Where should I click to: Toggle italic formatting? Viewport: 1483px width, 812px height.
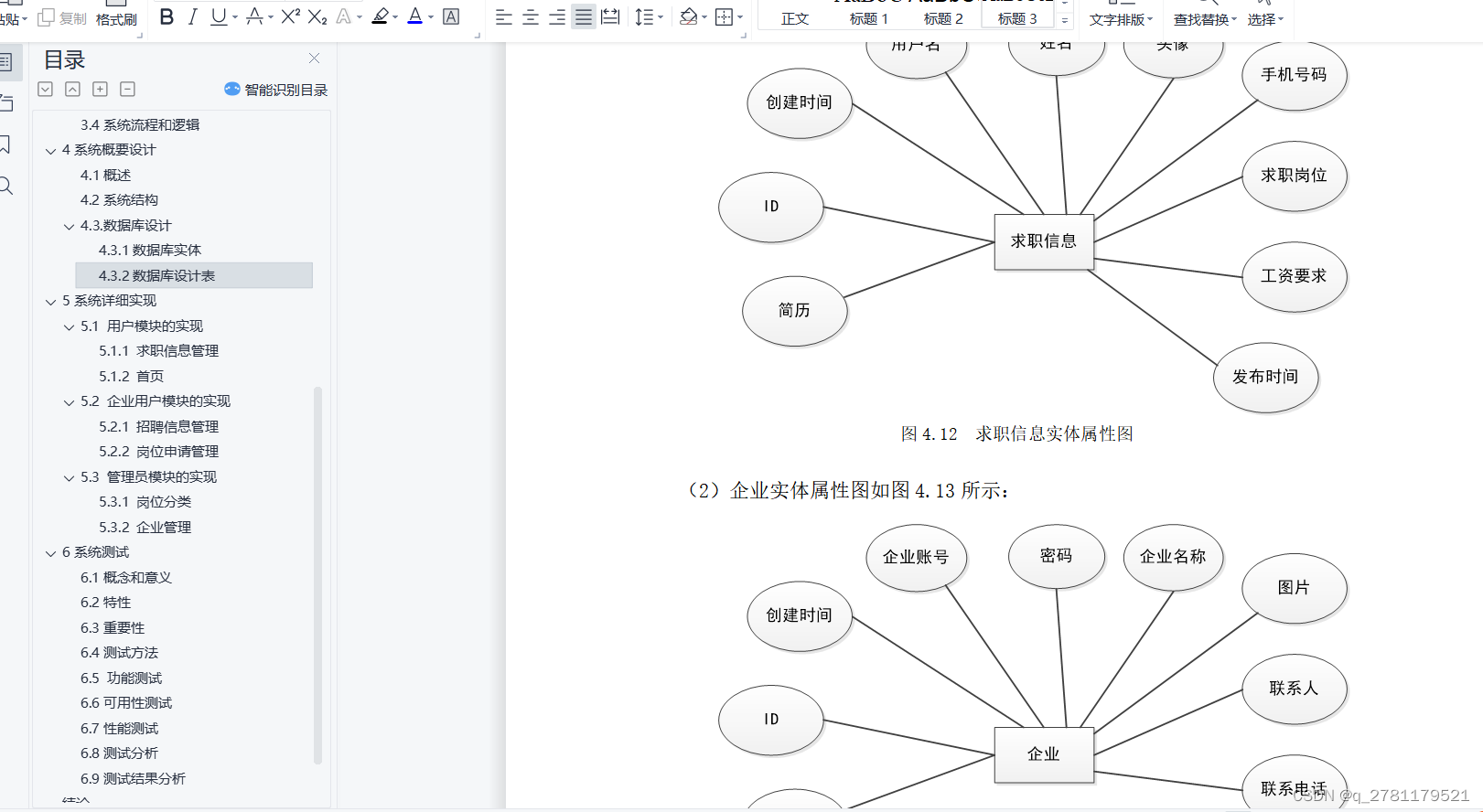coord(192,16)
